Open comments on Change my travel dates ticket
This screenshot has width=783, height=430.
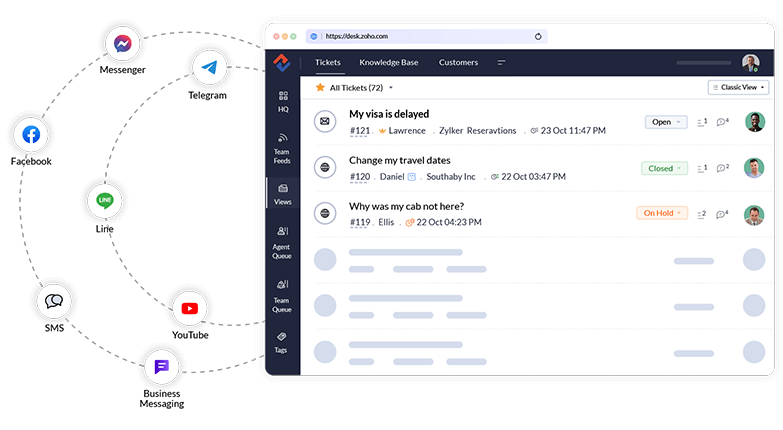(723, 168)
